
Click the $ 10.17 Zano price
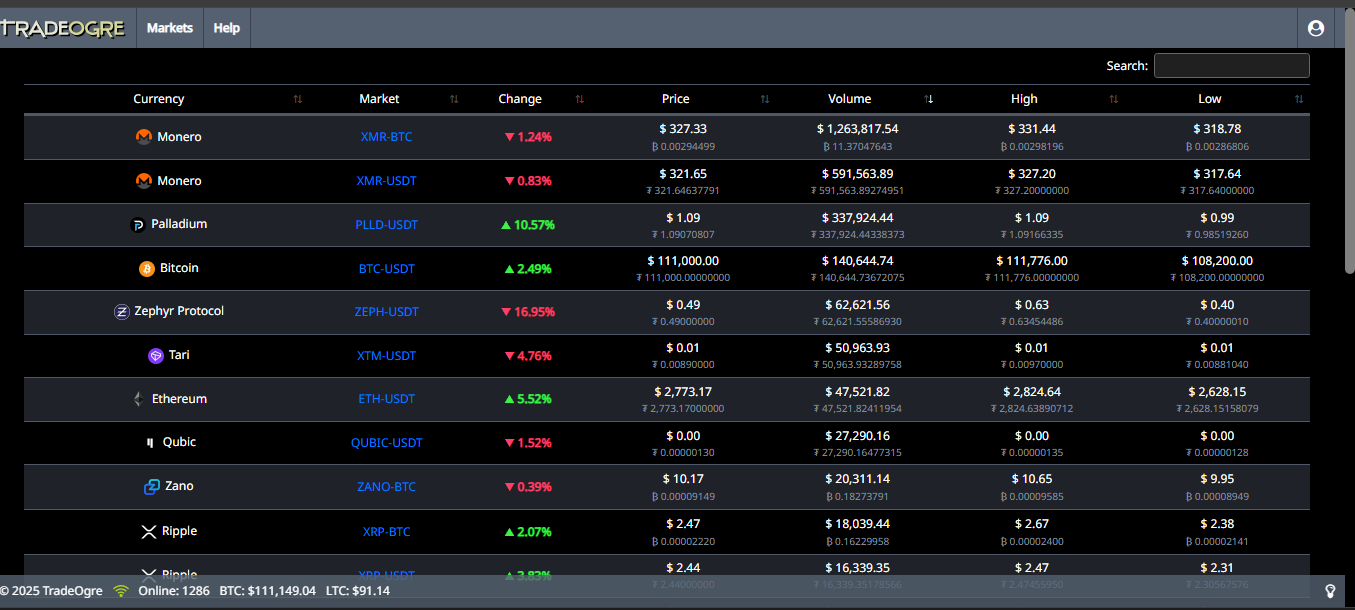pyautogui.click(x=683, y=479)
